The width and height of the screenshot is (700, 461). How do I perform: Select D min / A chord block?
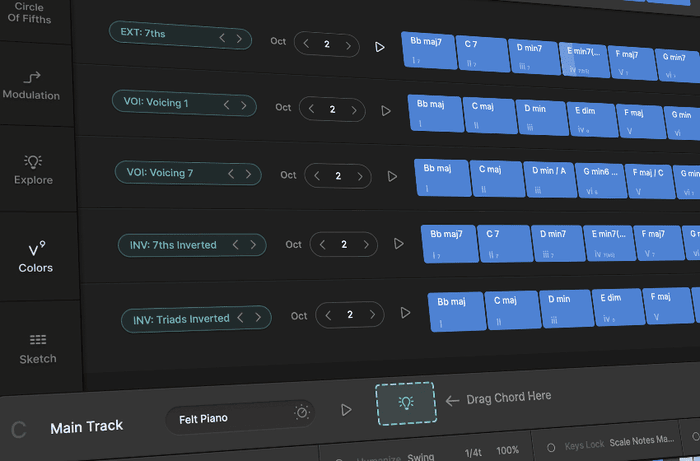click(x=548, y=178)
